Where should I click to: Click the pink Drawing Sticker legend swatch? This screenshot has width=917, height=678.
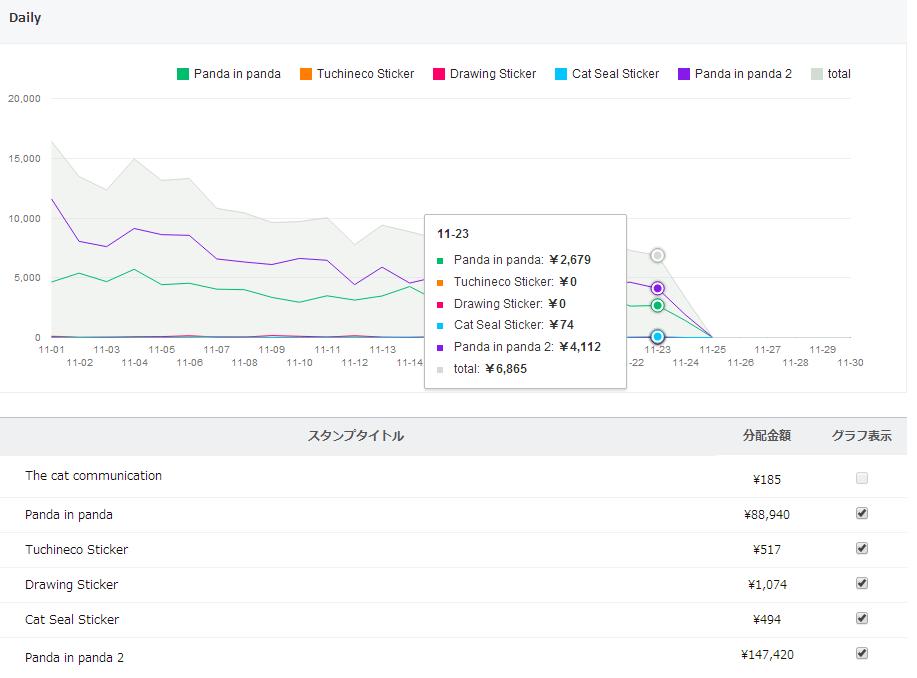pos(439,74)
